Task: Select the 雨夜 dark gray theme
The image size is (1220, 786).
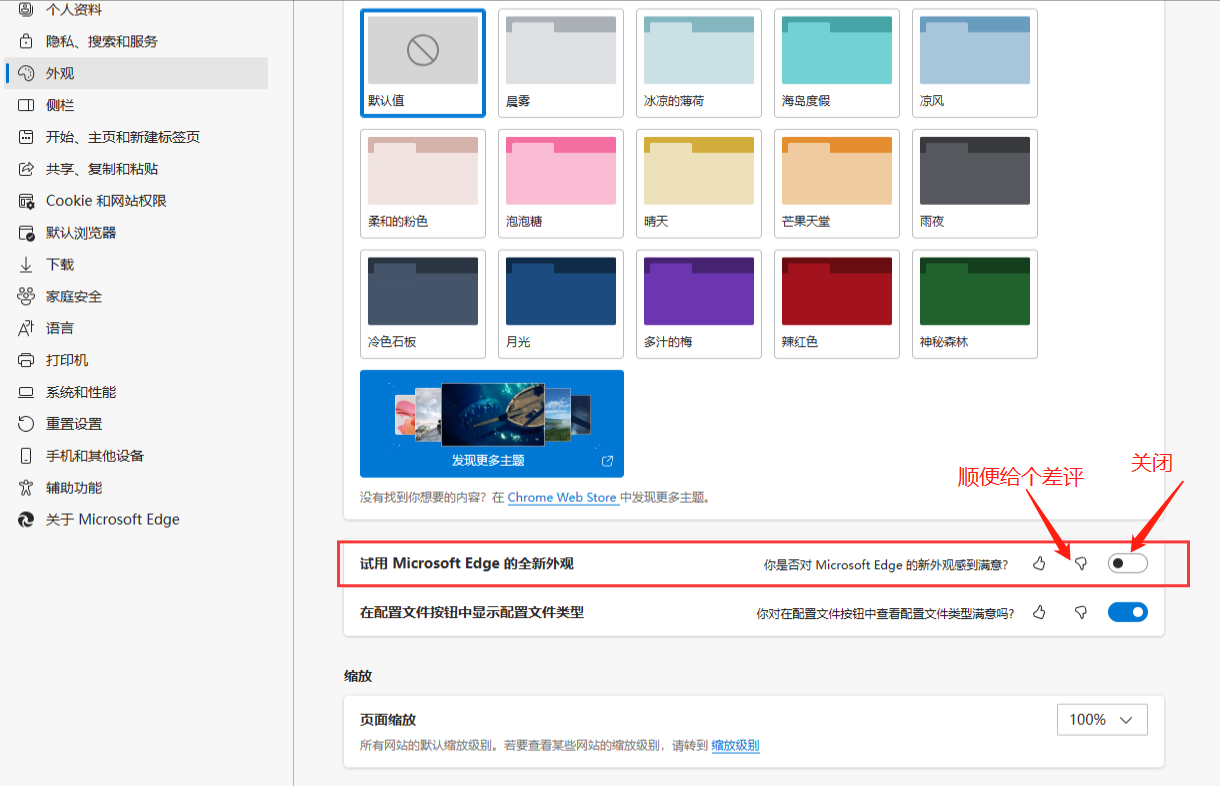Action: (975, 183)
